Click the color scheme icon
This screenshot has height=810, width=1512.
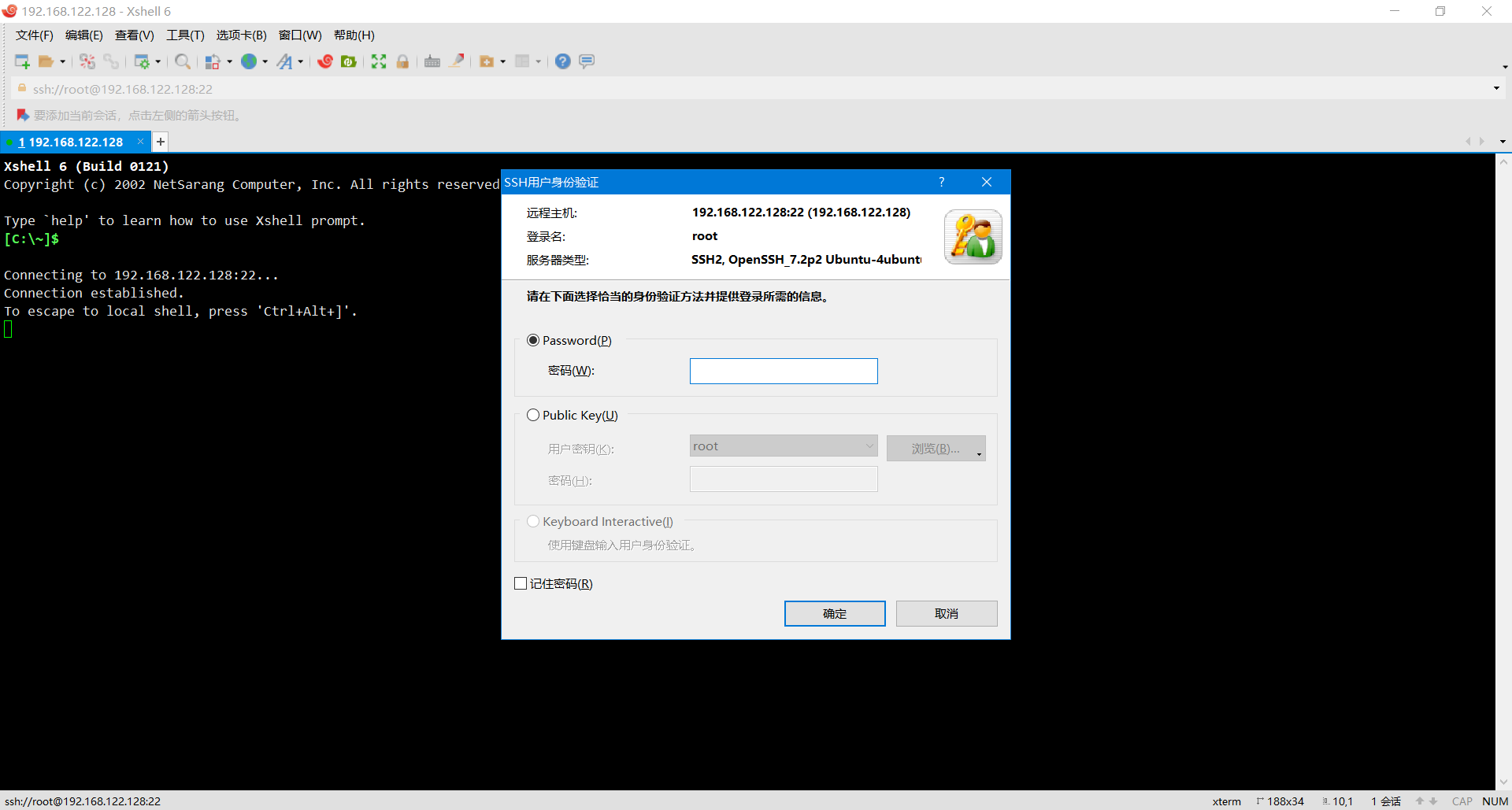[x=213, y=61]
